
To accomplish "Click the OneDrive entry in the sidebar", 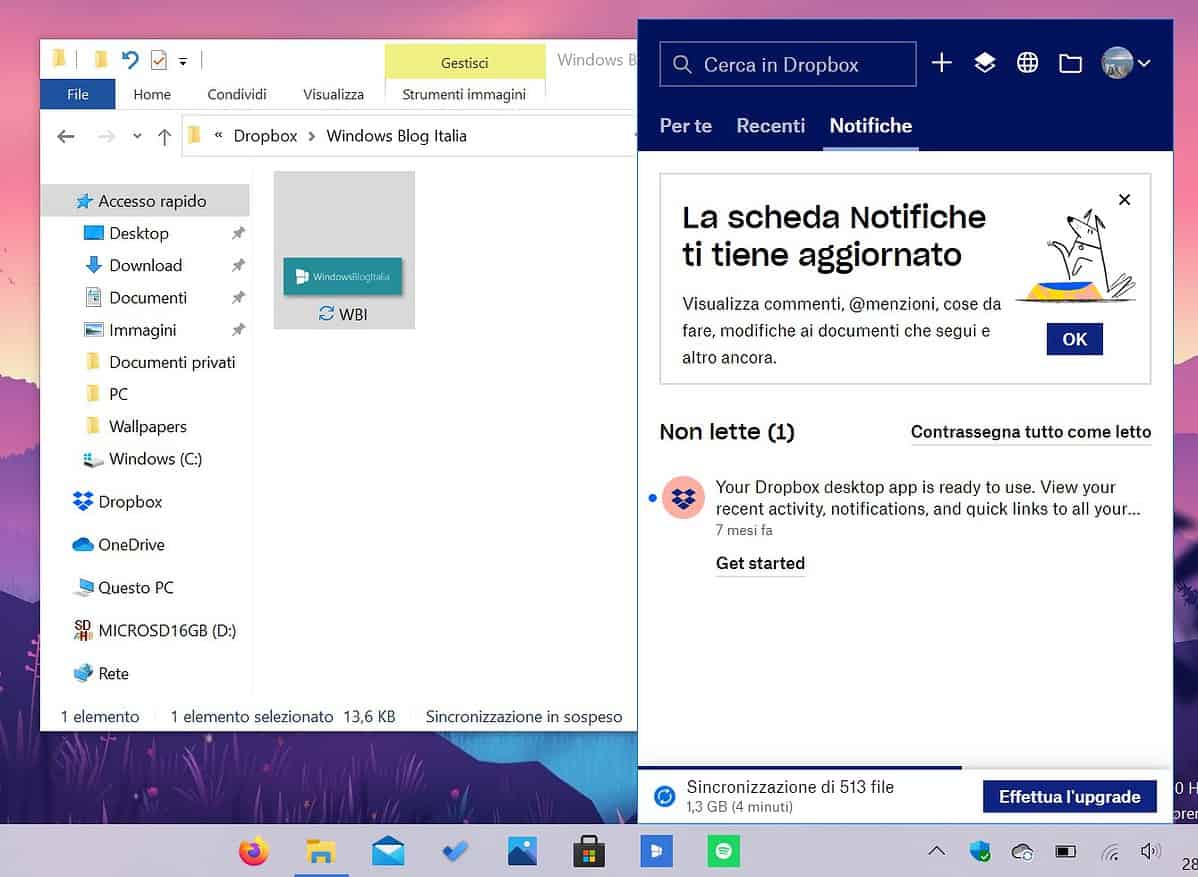I will coord(131,544).
